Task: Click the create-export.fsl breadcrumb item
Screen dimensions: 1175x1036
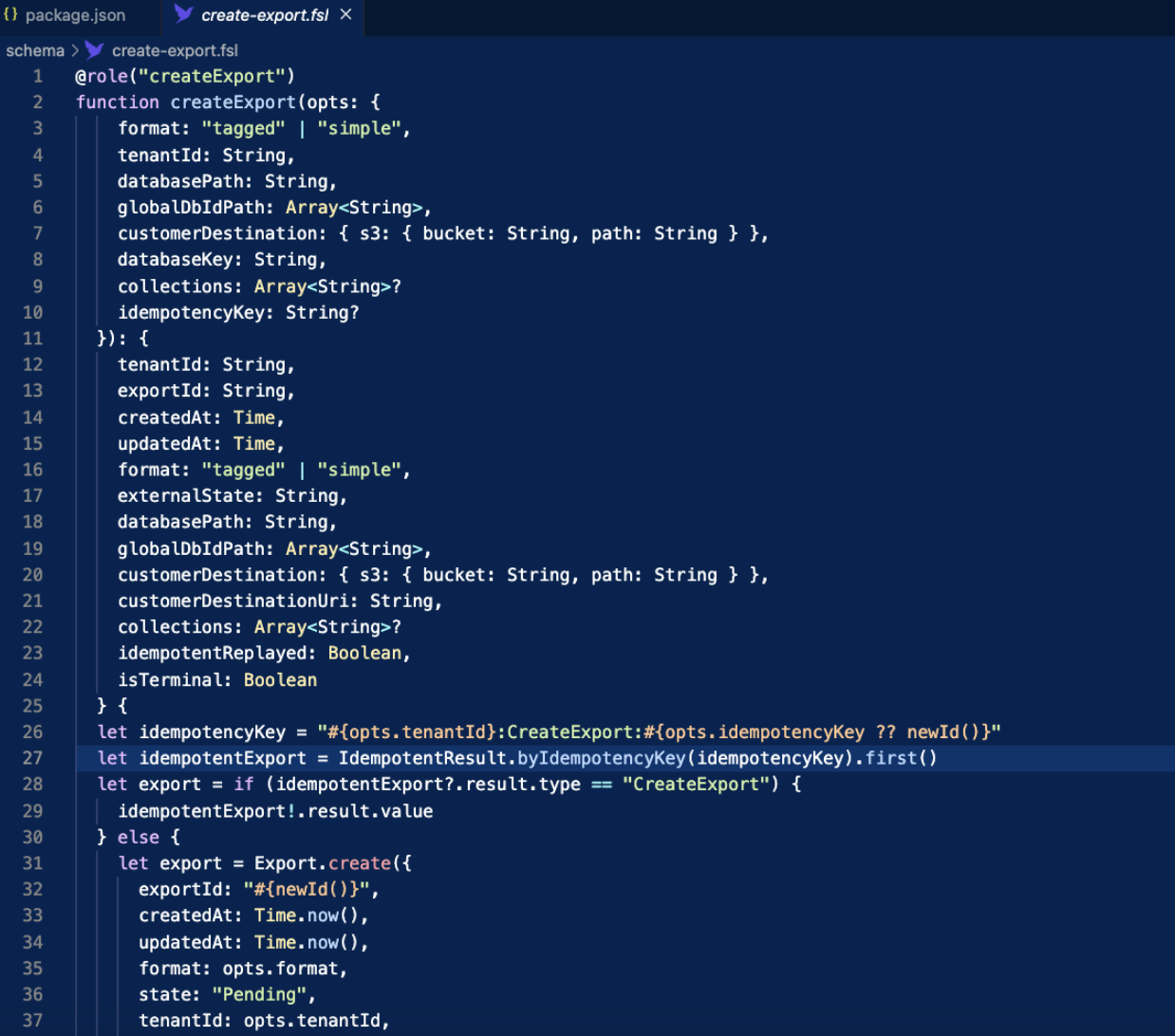Action: point(175,50)
